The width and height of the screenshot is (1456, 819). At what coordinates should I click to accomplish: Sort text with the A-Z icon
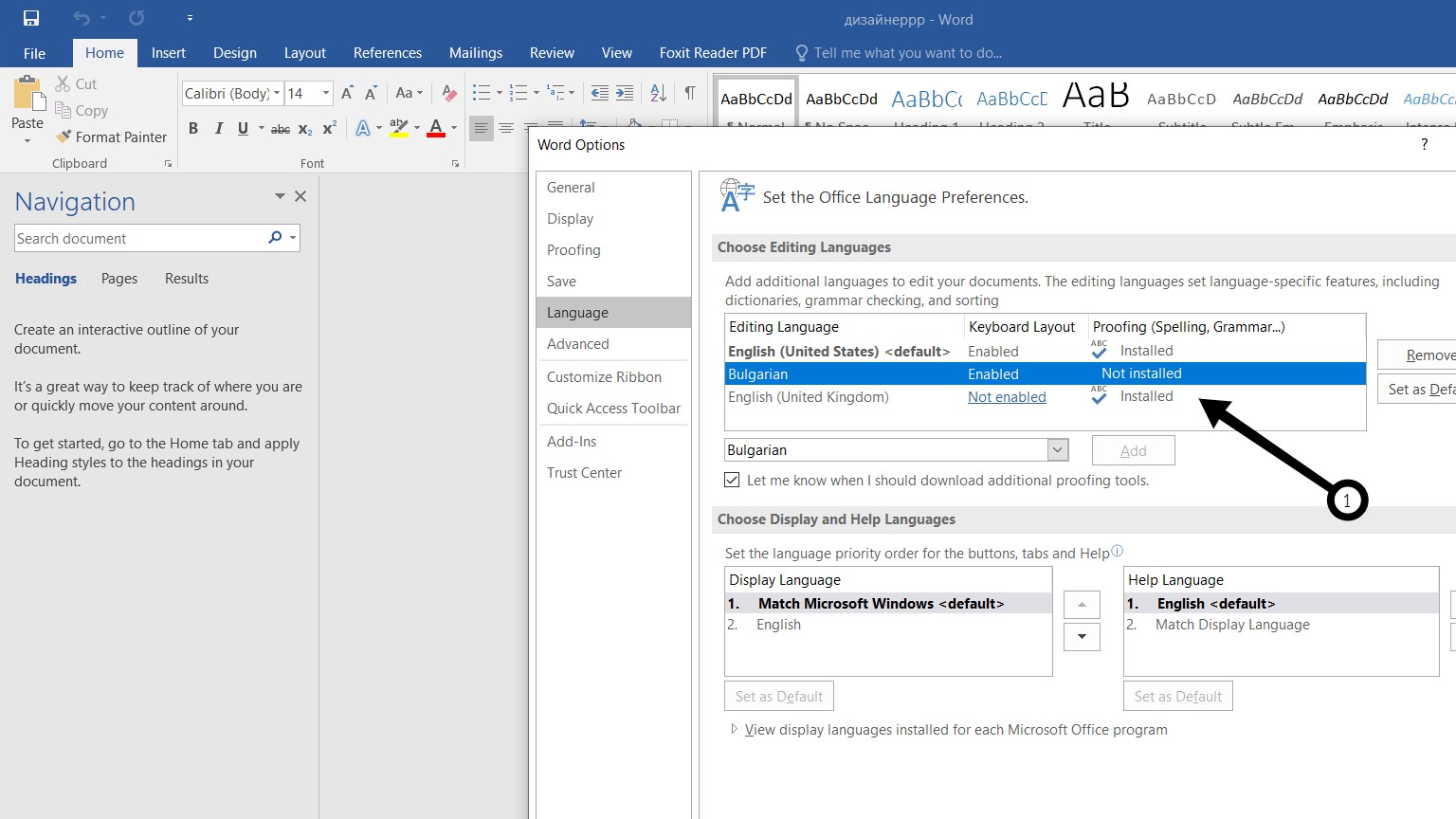pos(659,93)
